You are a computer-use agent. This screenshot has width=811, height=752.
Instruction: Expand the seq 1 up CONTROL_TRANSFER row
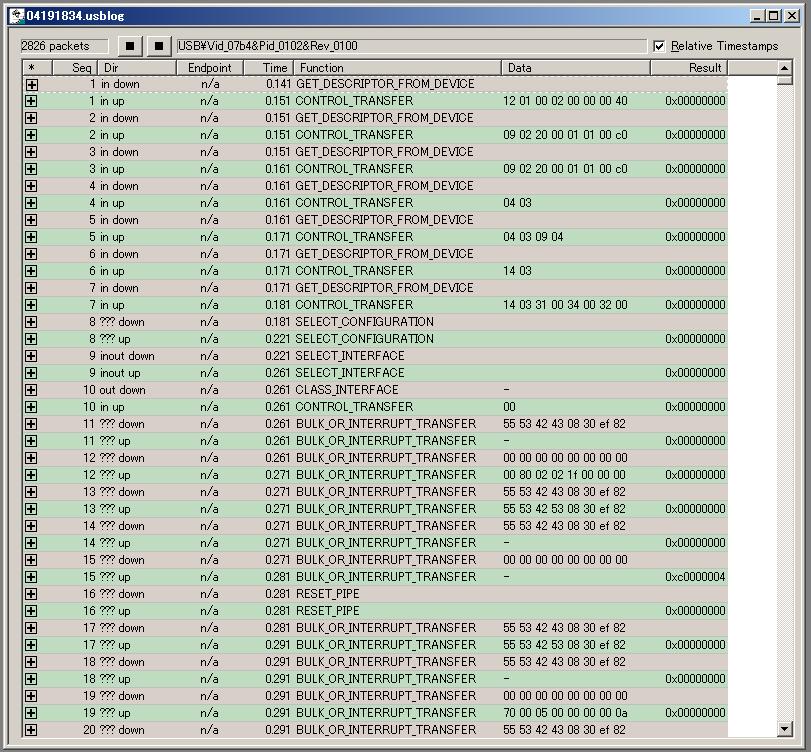click(31, 101)
